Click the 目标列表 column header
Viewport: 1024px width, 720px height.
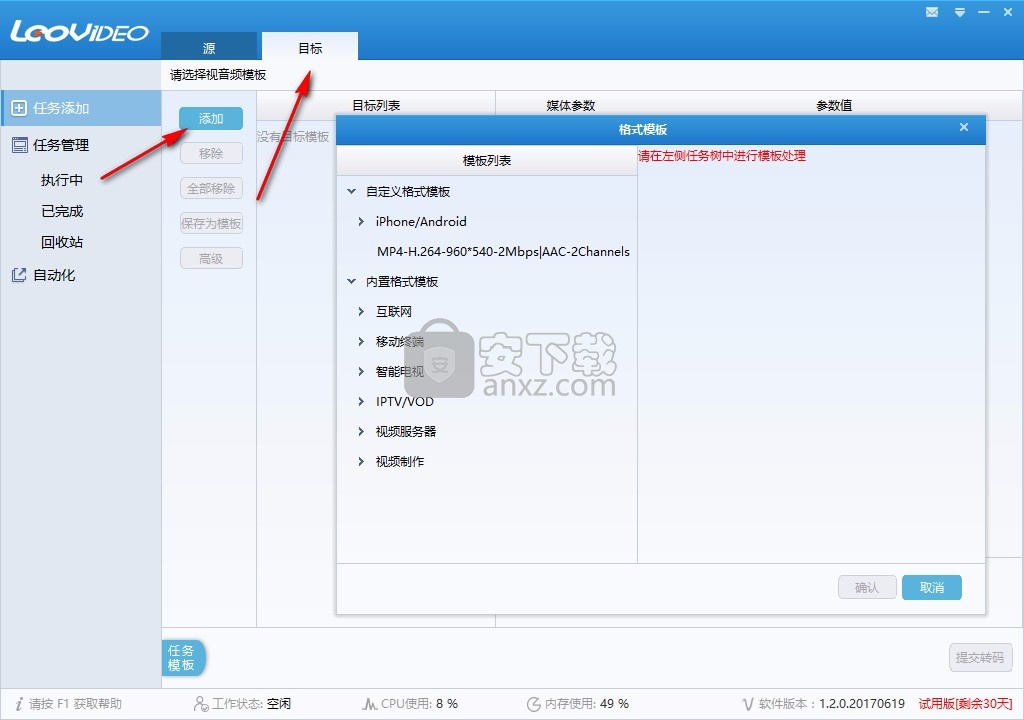point(376,105)
